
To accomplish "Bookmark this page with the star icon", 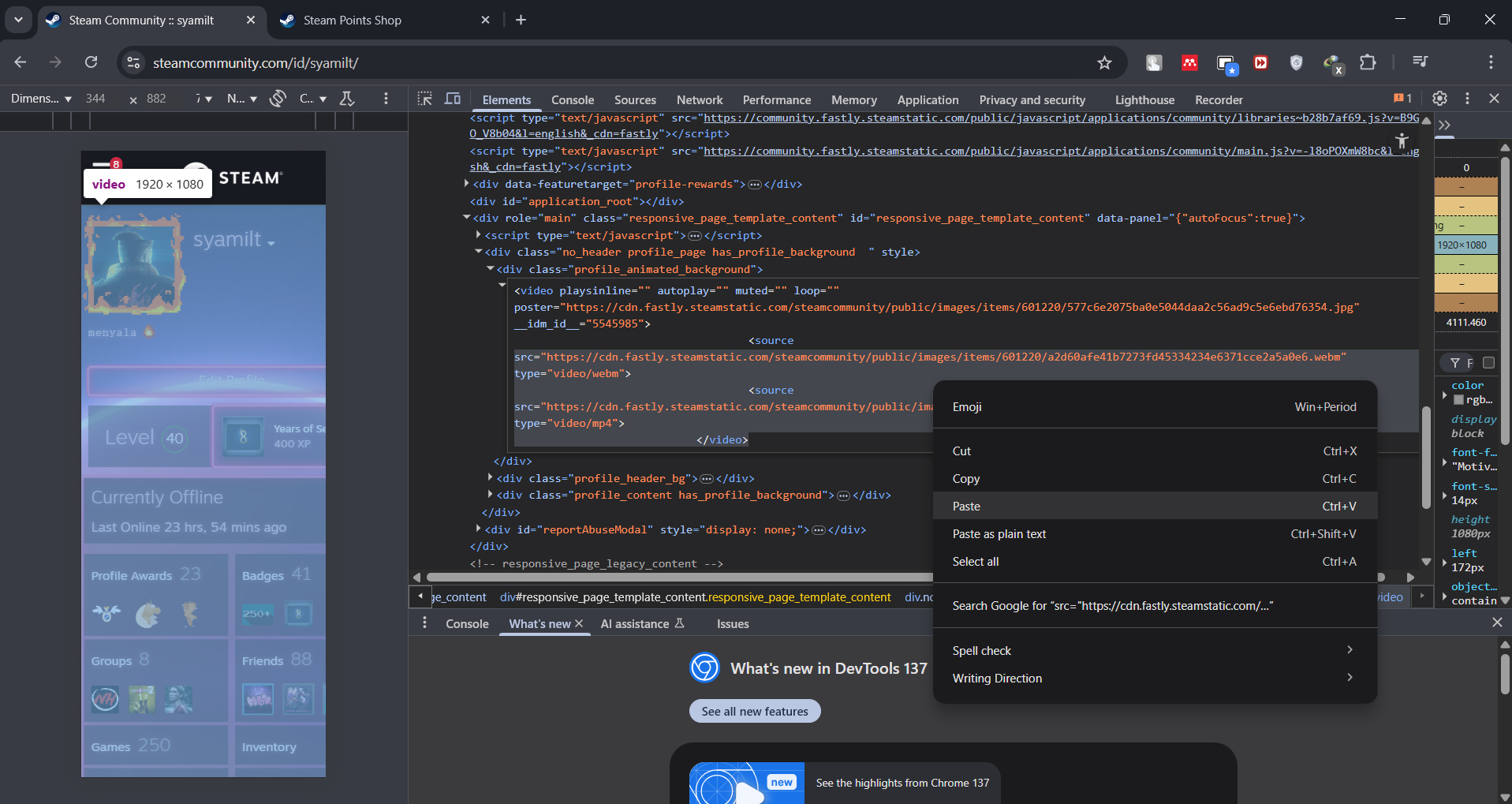I will [x=1104, y=62].
